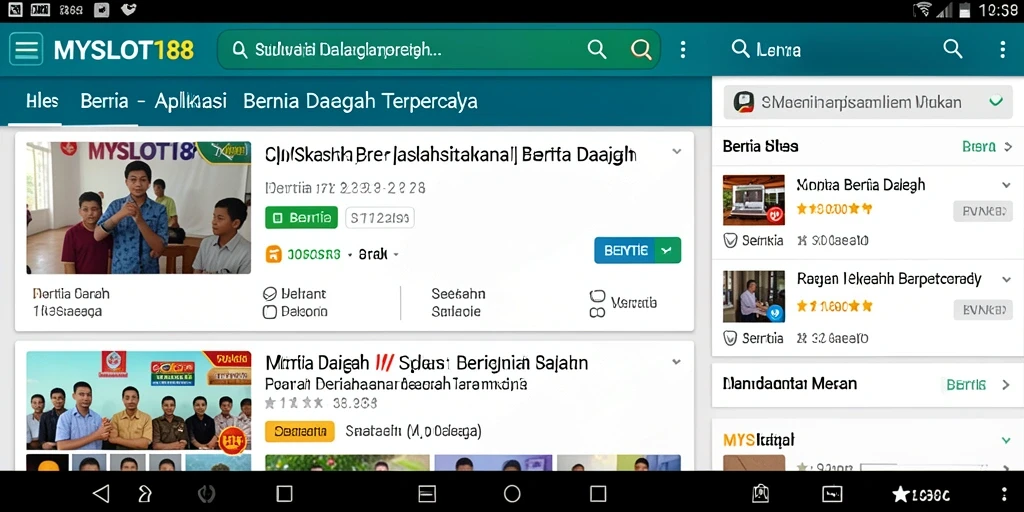
Task: Click the 'S7122i9s' chip
Action: tap(379, 217)
